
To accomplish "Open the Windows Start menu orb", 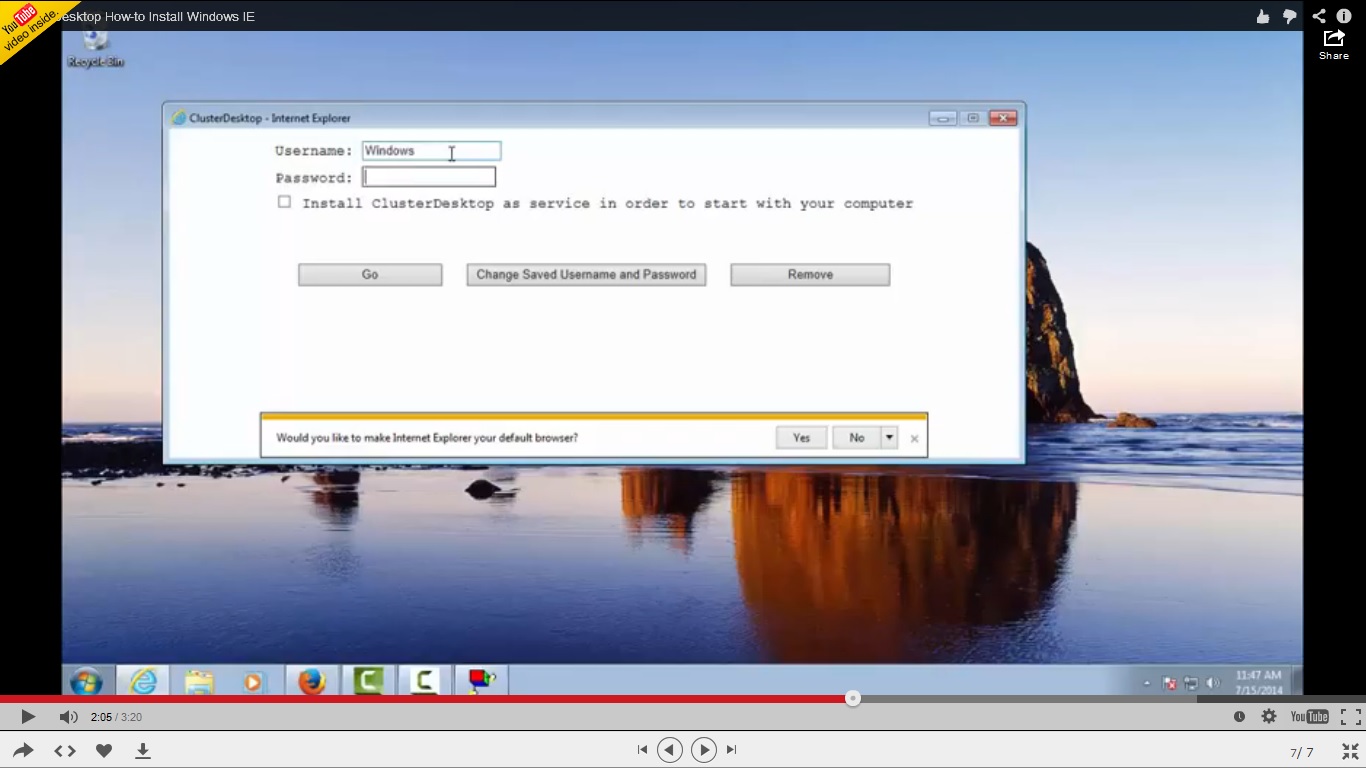I will click(87, 682).
